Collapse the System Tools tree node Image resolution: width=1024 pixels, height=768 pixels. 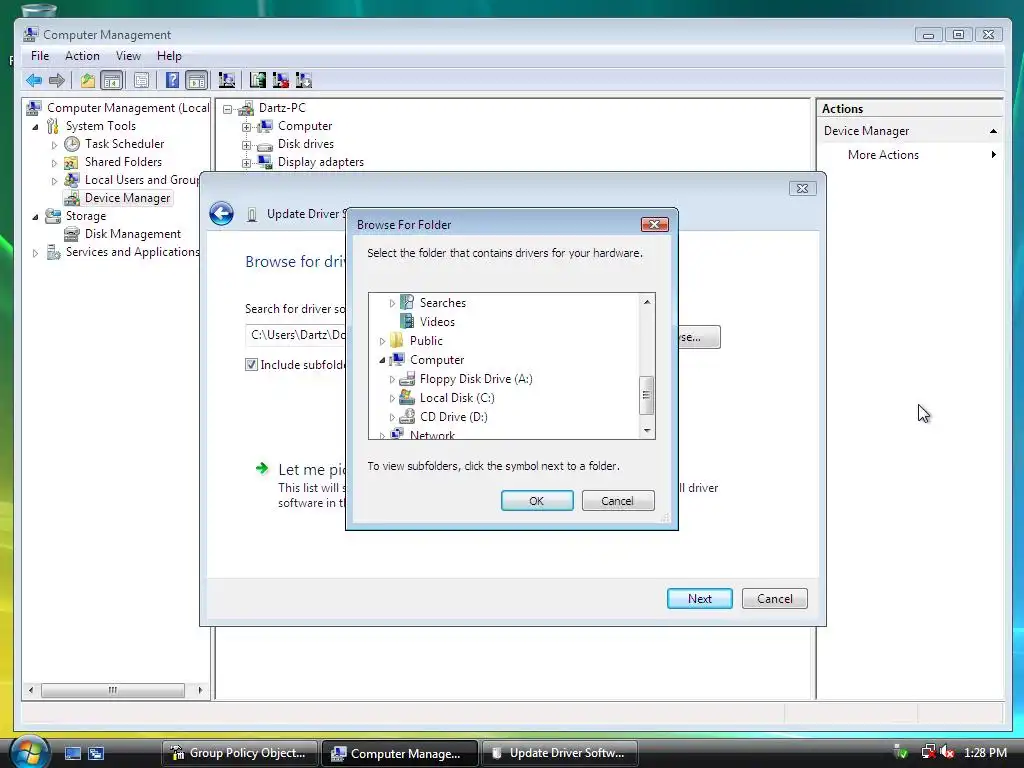[35, 127]
